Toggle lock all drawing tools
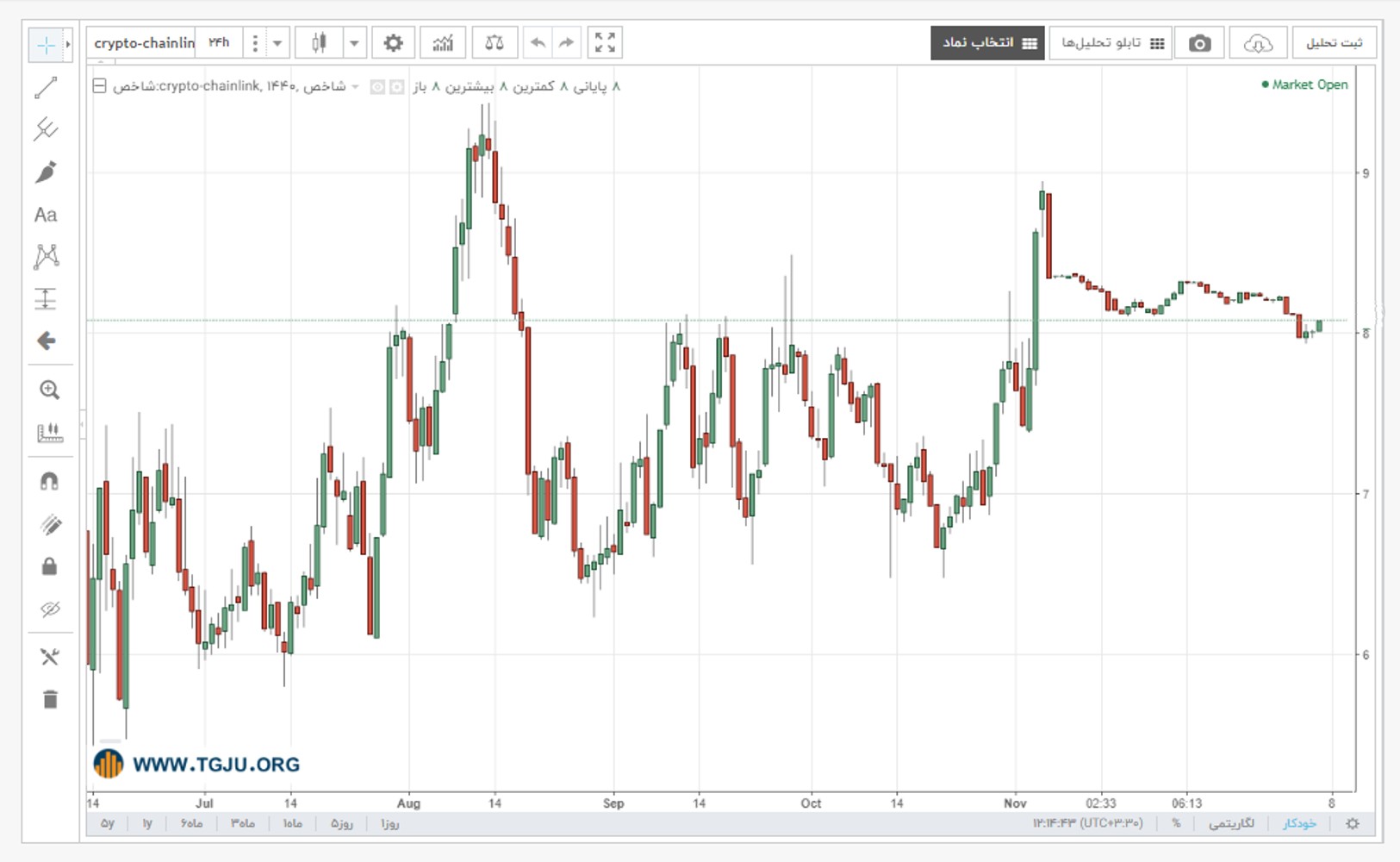The image size is (1400, 862). tap(49, 566)
